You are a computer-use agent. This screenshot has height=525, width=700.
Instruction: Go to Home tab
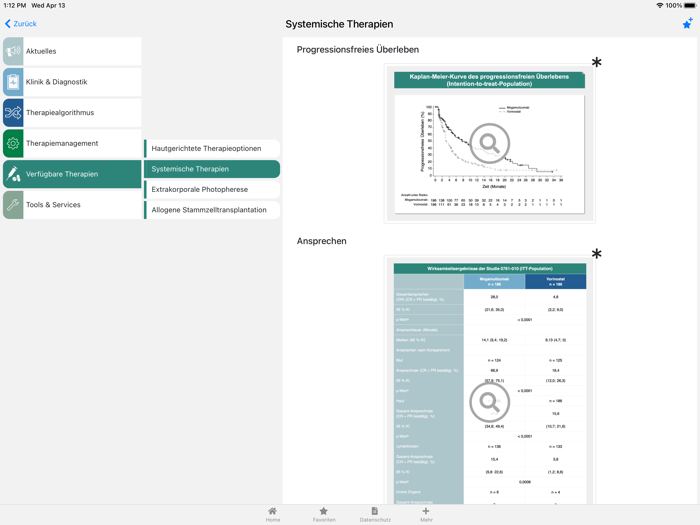[x=273, y=515]
